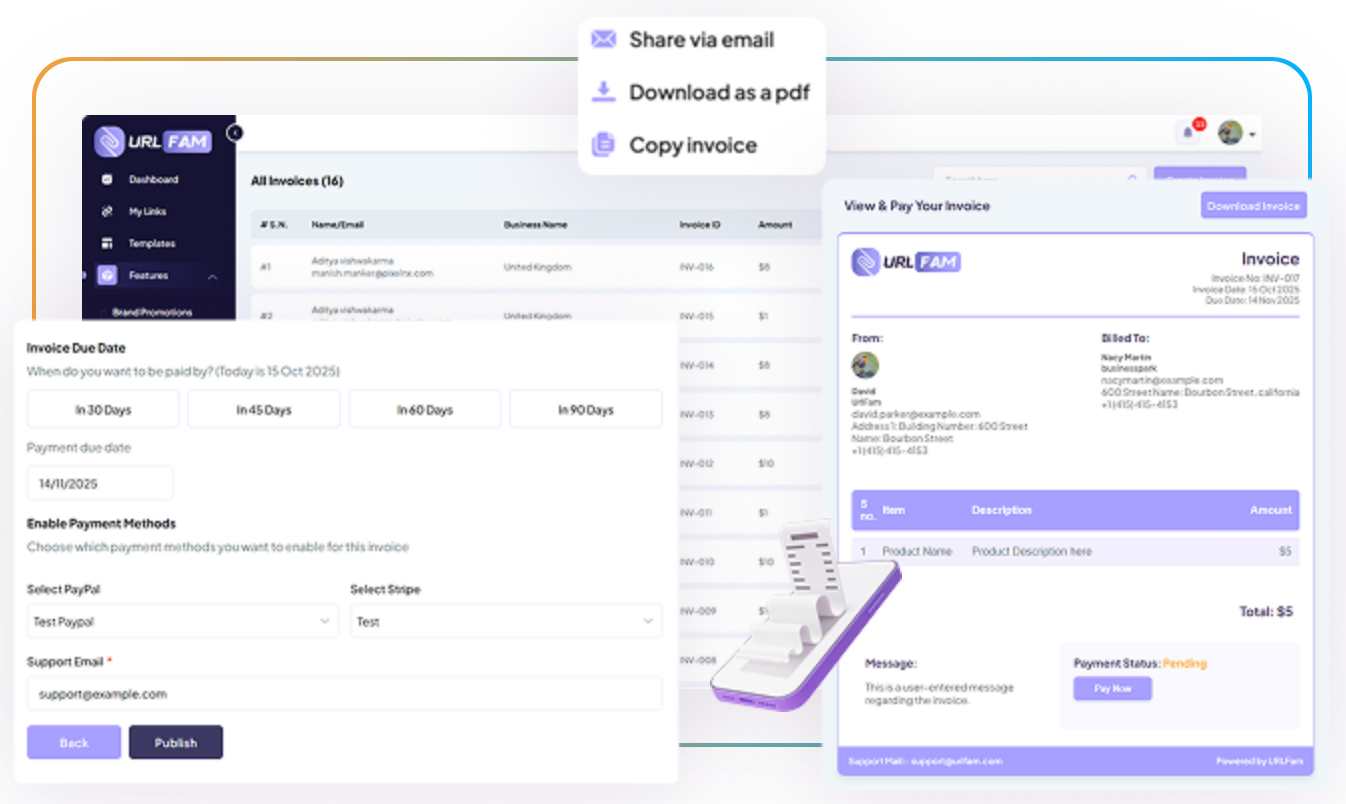The image size is (1346, 804).
Task: Choose the In 90 Days option
Action: (x=586, y=410)
